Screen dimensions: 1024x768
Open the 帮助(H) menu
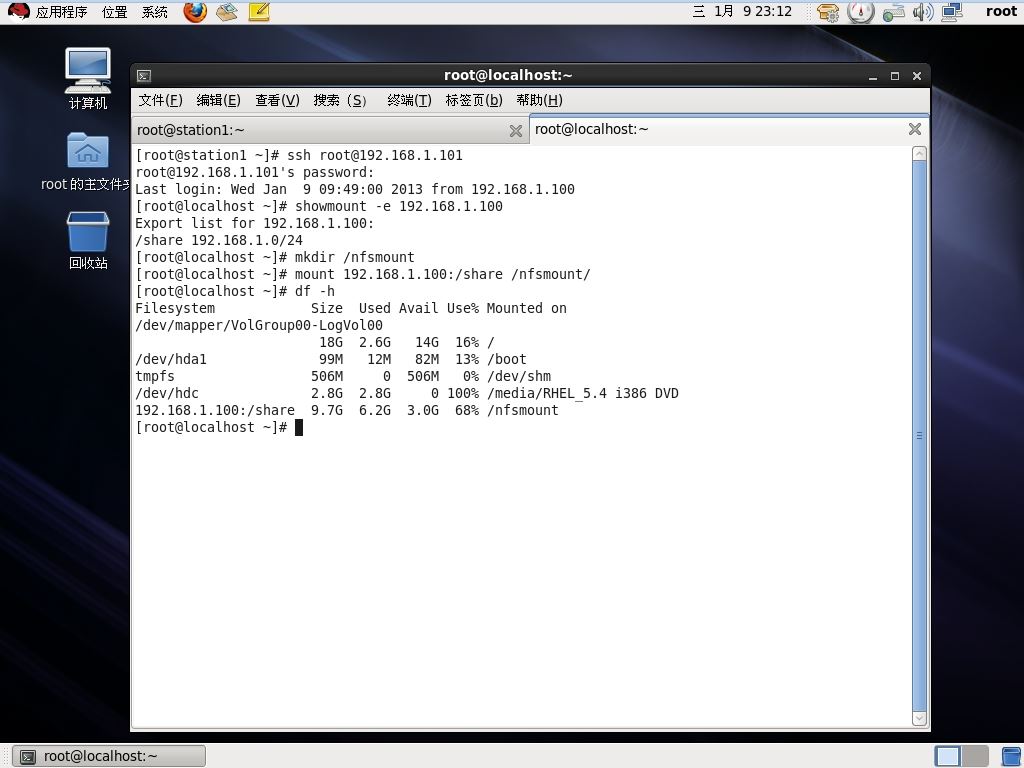(539, 100)
